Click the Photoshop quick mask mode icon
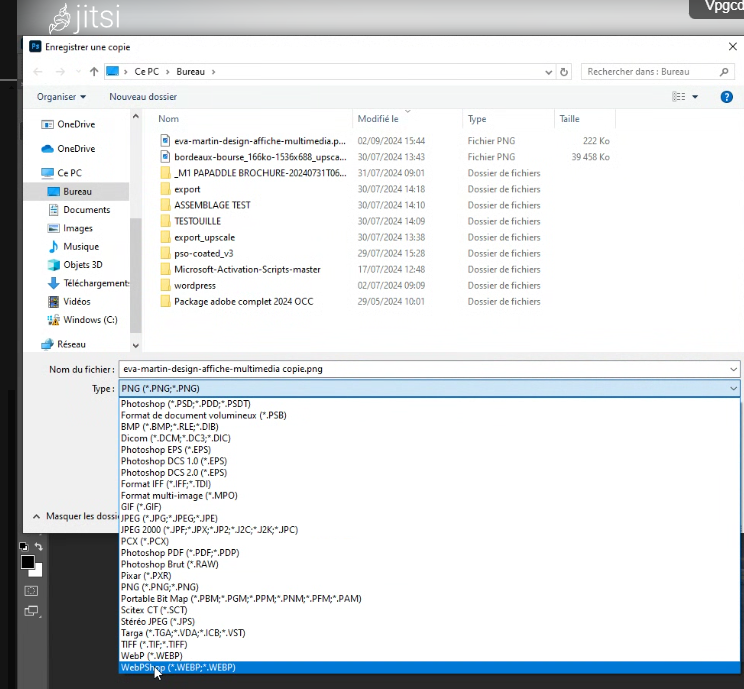The height and width of the screenshot is (689, 744). coord(30,590)
